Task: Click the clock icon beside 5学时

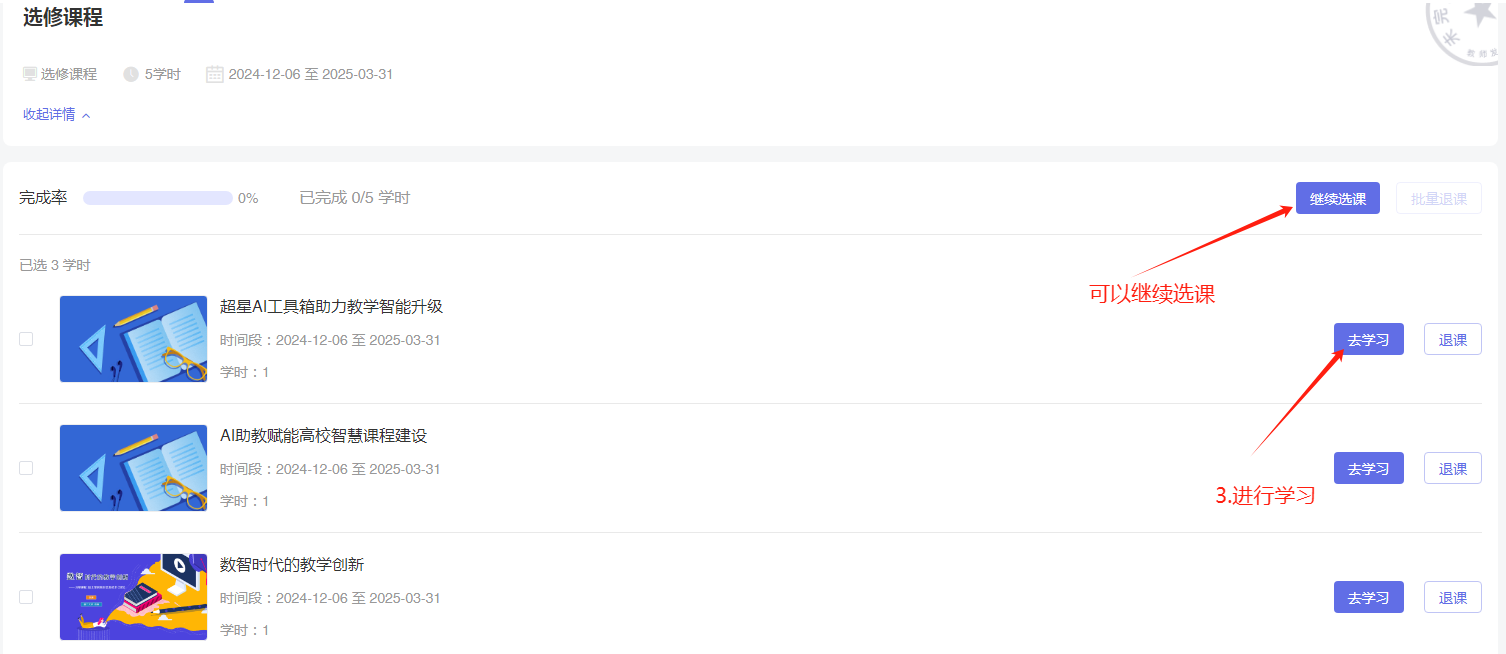Action: [131, 74]
